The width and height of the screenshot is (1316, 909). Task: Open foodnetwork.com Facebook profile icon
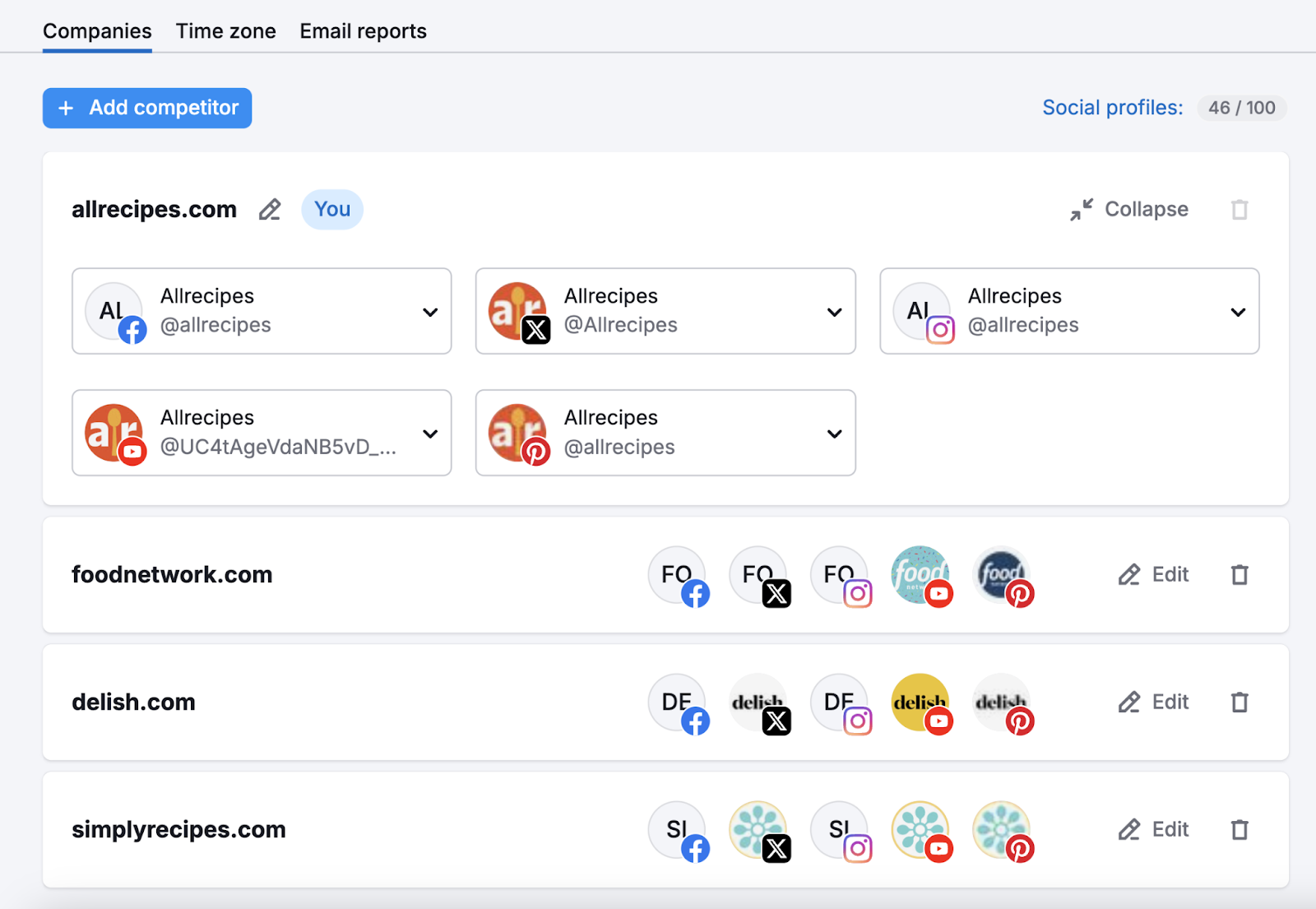(678, 575)
